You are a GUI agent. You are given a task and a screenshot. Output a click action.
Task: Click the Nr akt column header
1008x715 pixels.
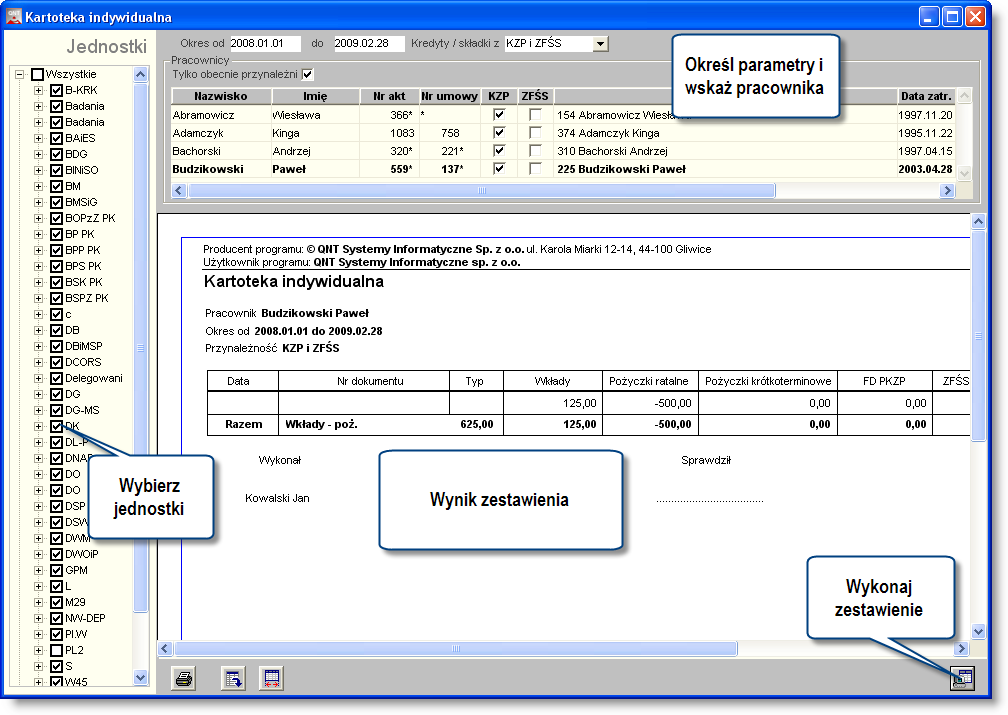(389, 96)
